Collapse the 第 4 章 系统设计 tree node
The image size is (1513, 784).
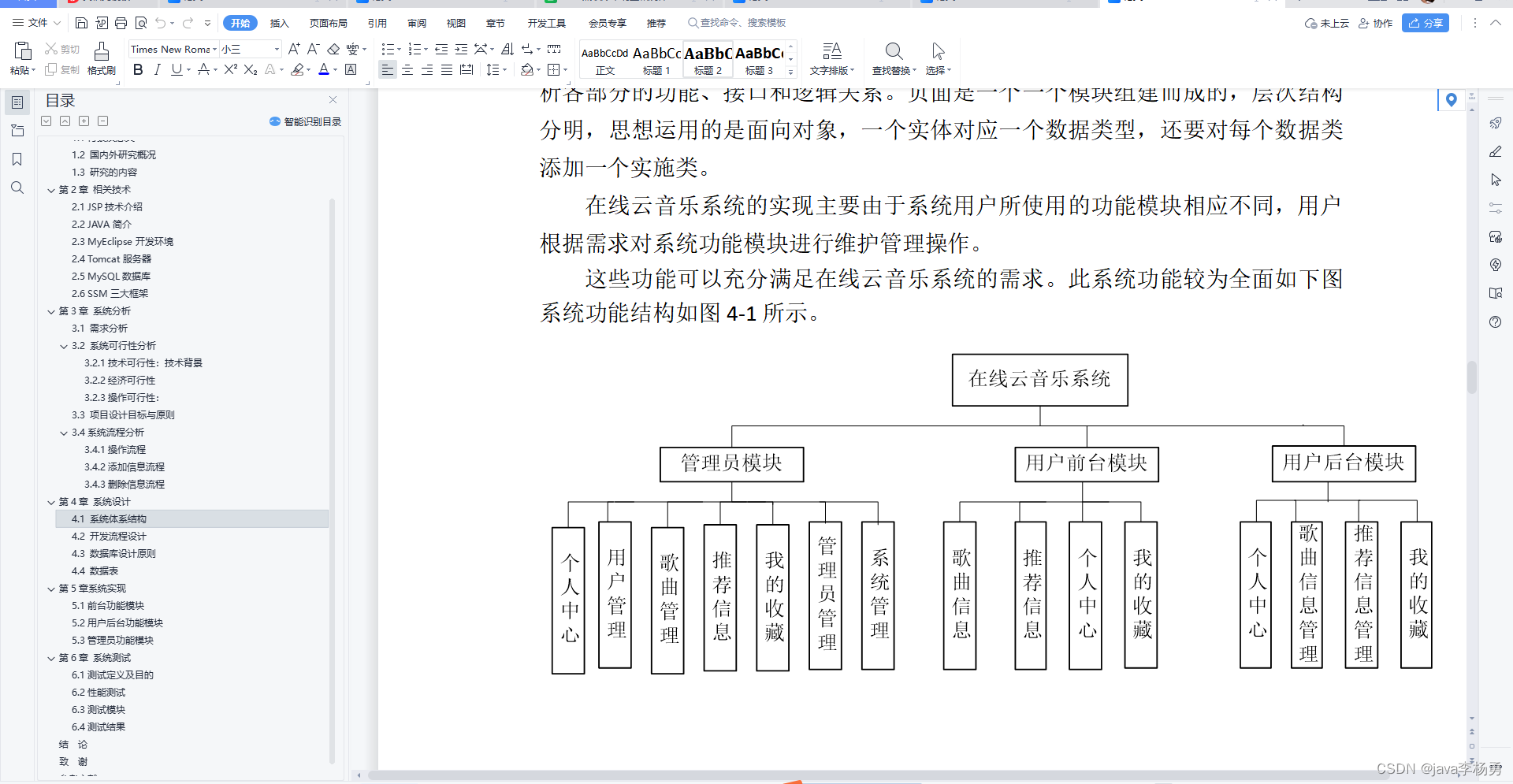click(x=51, y=502)
